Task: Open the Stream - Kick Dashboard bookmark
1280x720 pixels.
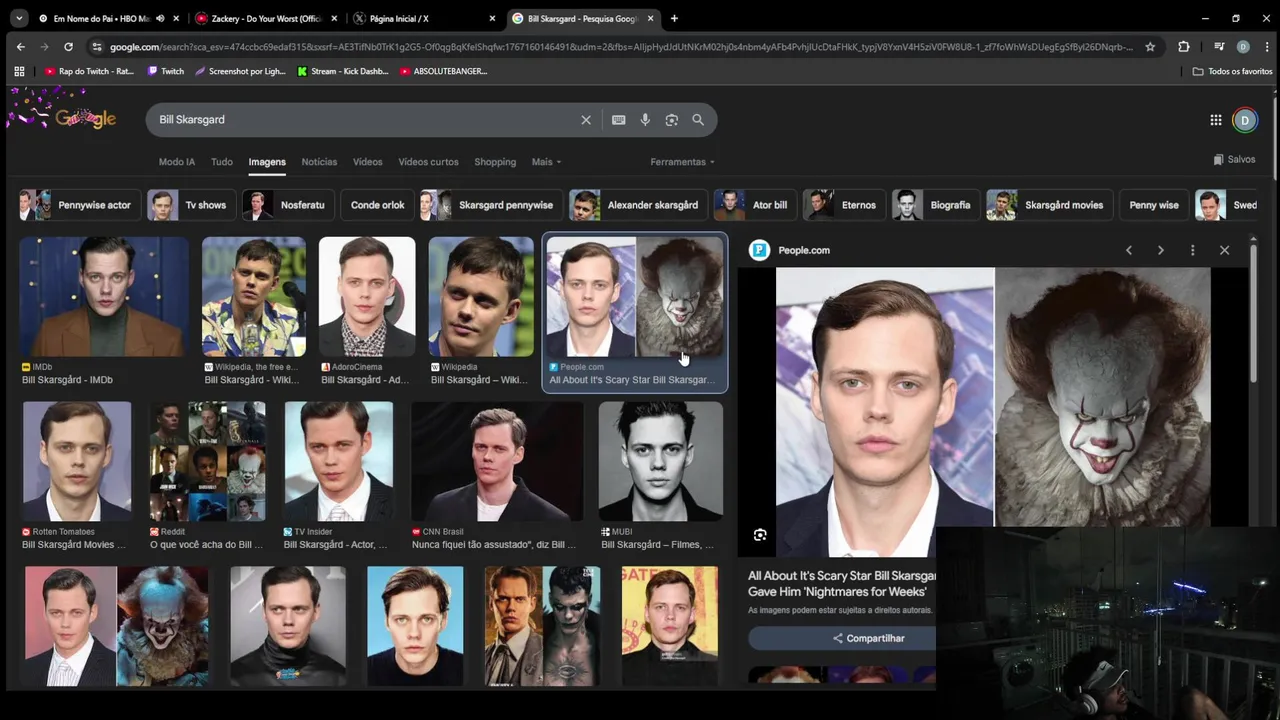Action: point(341,71)
